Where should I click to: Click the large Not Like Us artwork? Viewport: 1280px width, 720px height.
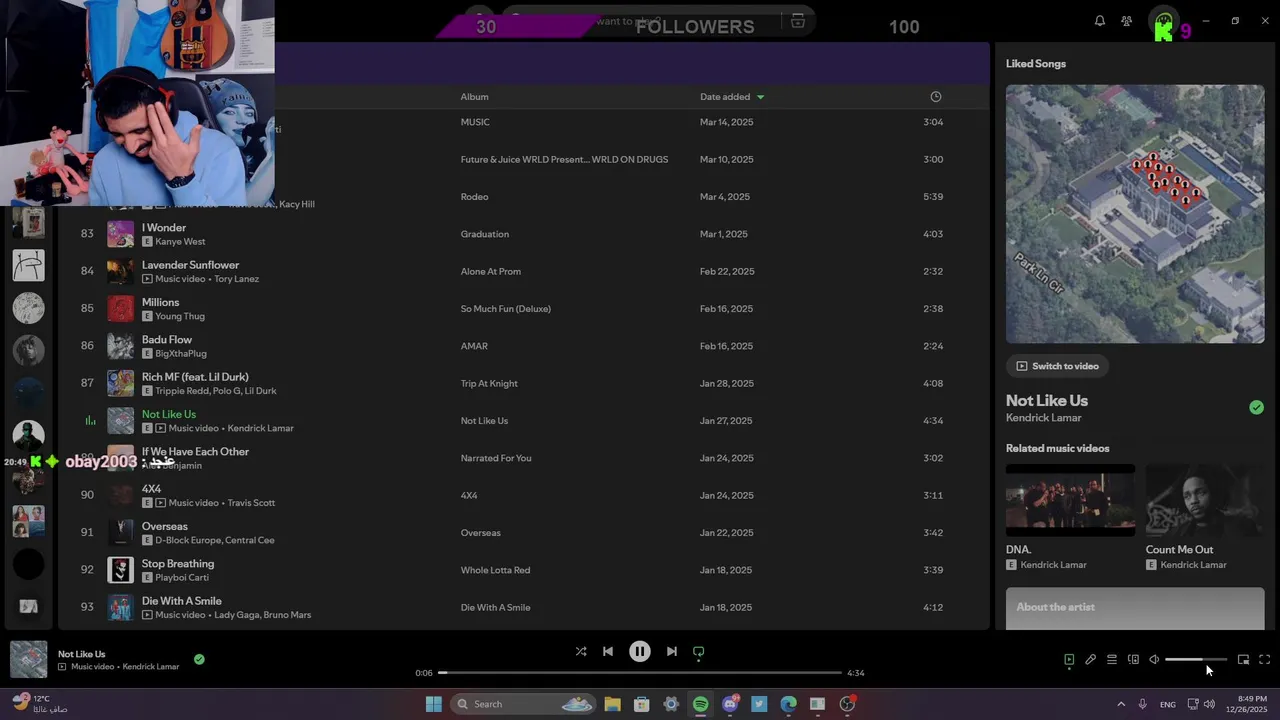(x=1135, y=214)
